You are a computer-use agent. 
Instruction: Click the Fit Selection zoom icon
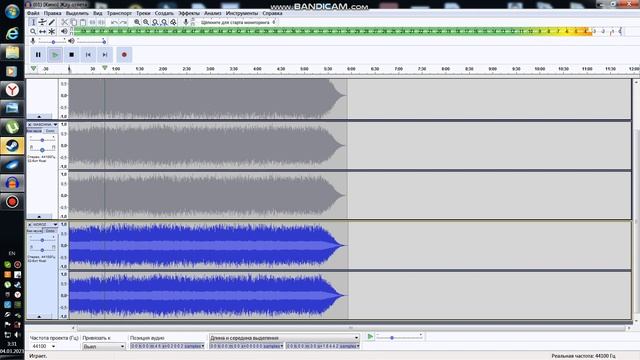coord(155,22)
